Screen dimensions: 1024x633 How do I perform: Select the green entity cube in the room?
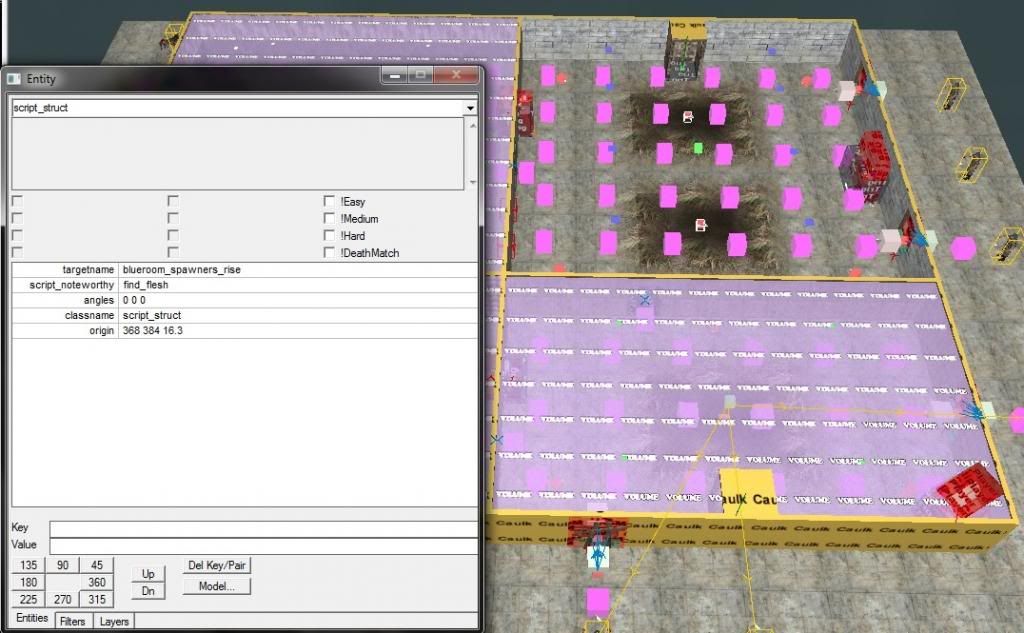pos(698,148)
